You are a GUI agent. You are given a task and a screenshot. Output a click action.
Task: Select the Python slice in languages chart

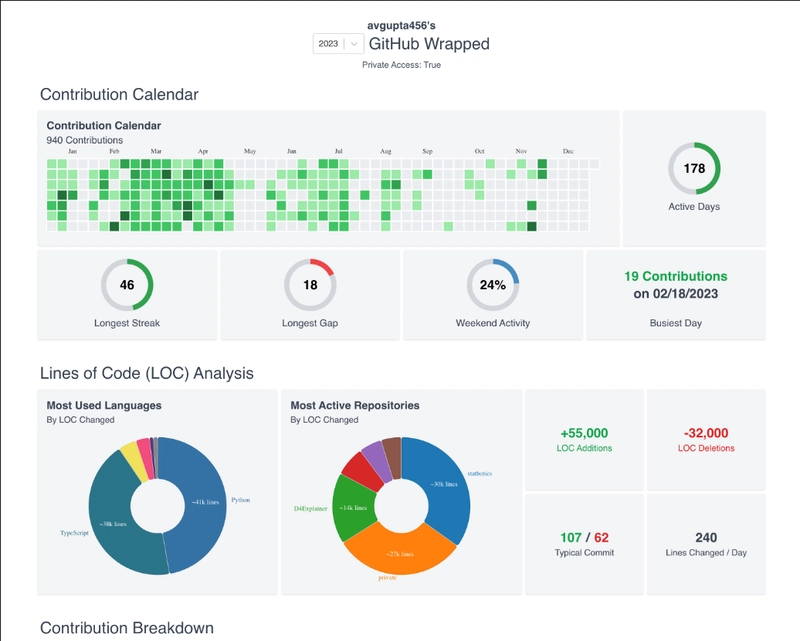tap(204, 503)
